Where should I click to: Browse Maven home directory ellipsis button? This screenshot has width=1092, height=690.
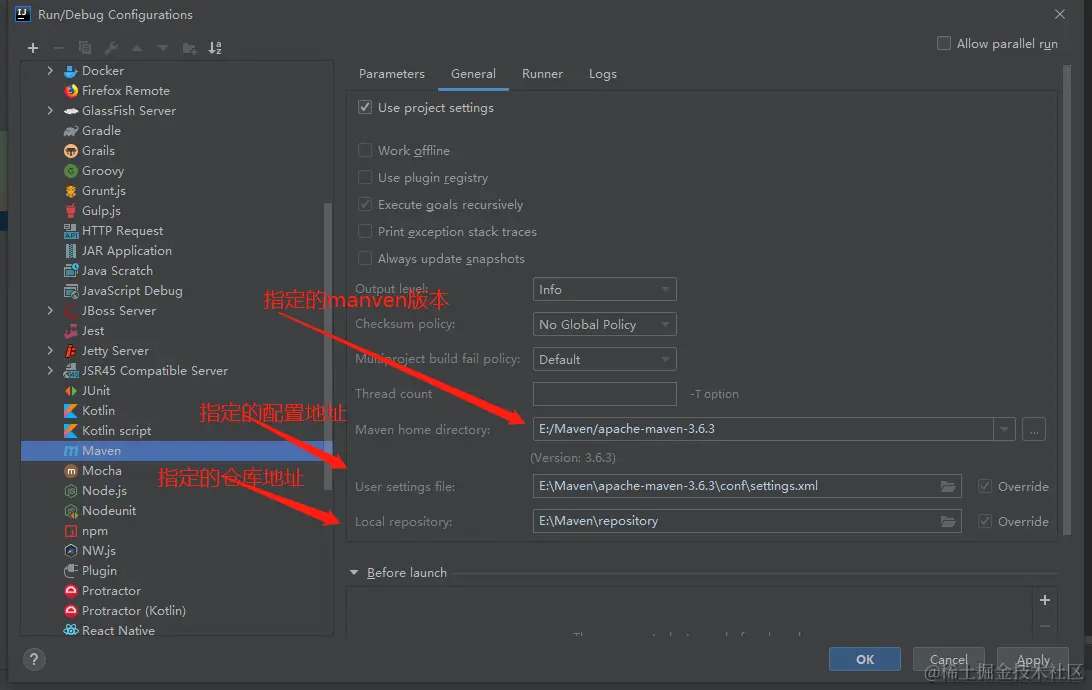point(1034,429)
